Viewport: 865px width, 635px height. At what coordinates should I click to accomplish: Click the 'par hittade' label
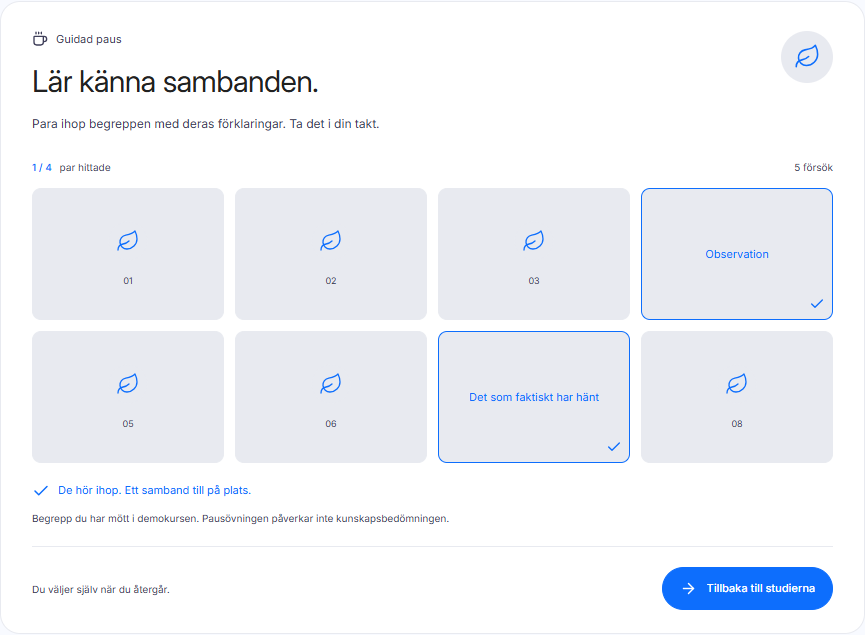(x=85, y=167)
